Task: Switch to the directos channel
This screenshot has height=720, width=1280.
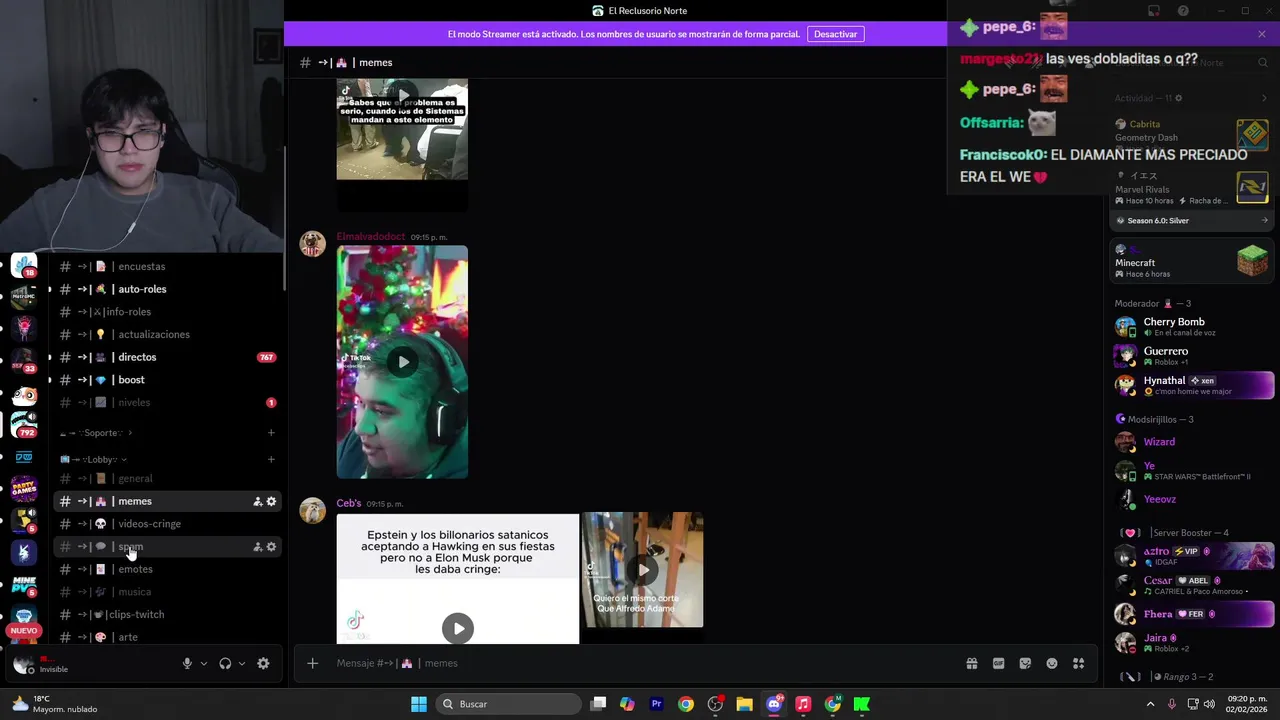Action: (x=165, y=357)
